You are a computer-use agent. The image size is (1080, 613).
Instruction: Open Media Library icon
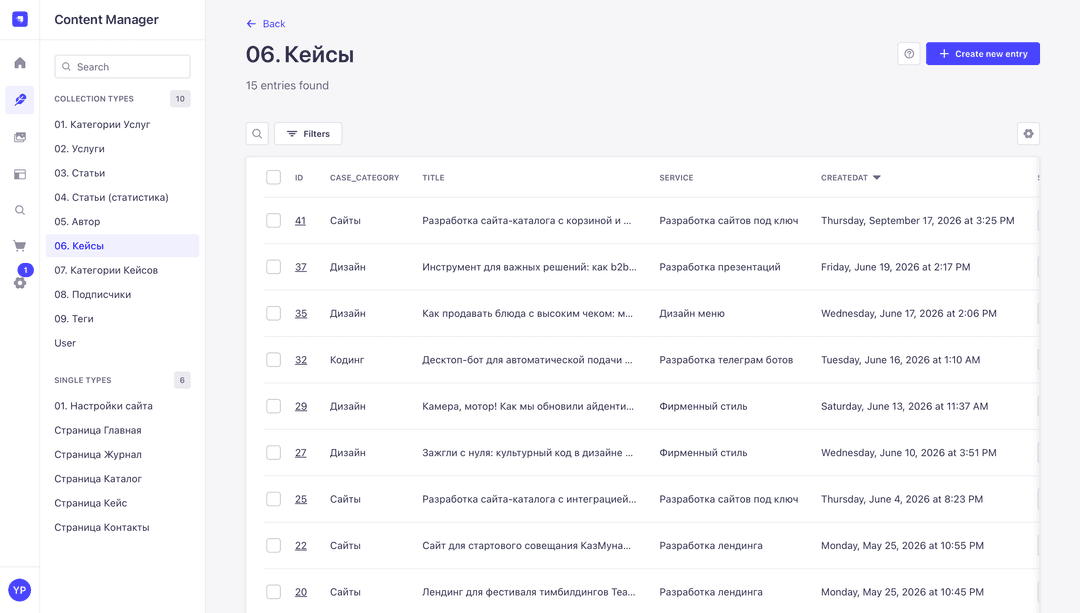click(x=20, y=137)
